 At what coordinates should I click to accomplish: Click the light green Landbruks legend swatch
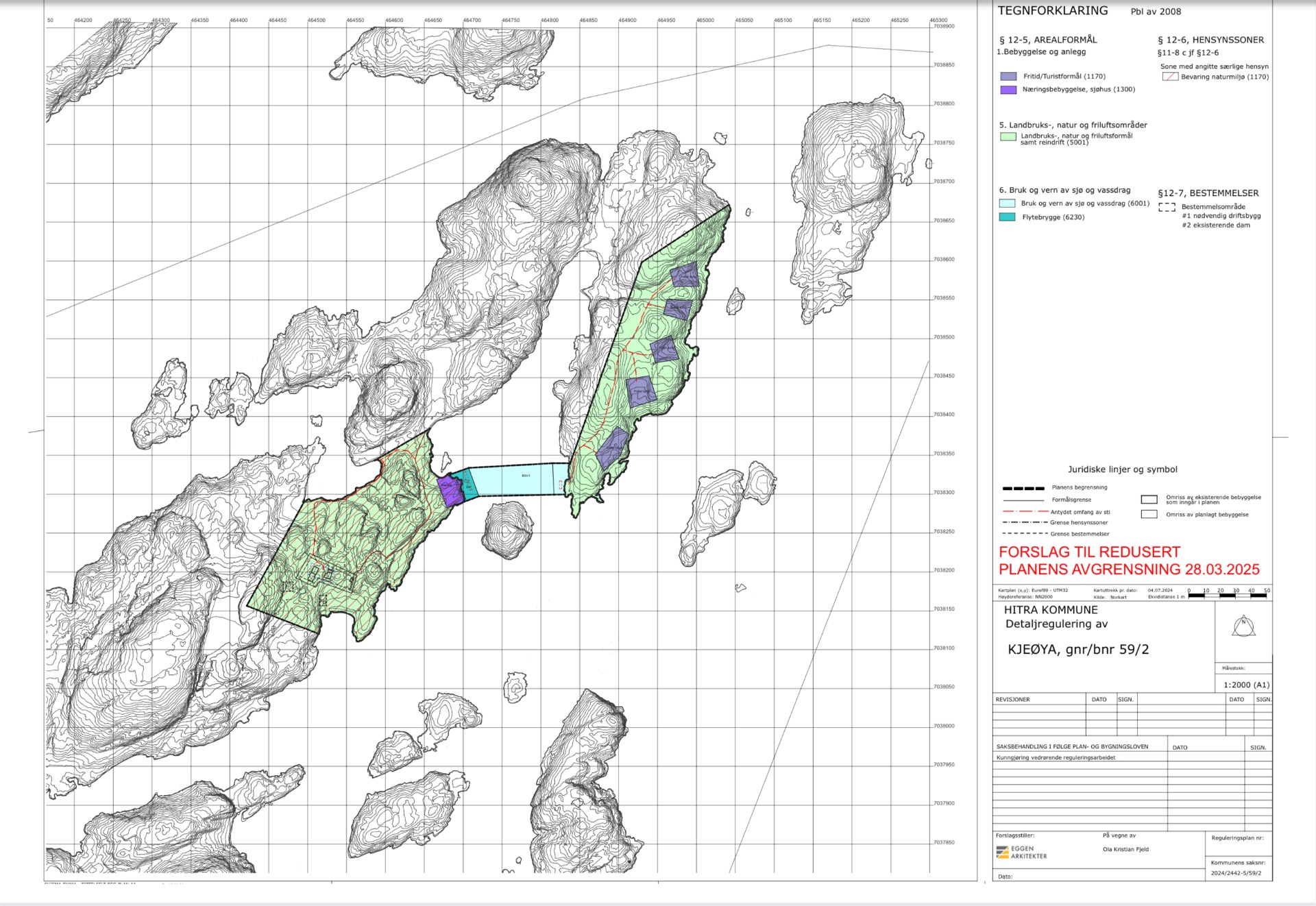pos(1008,137)
